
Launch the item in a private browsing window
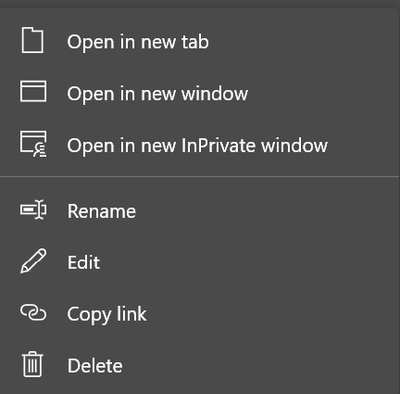200,145
